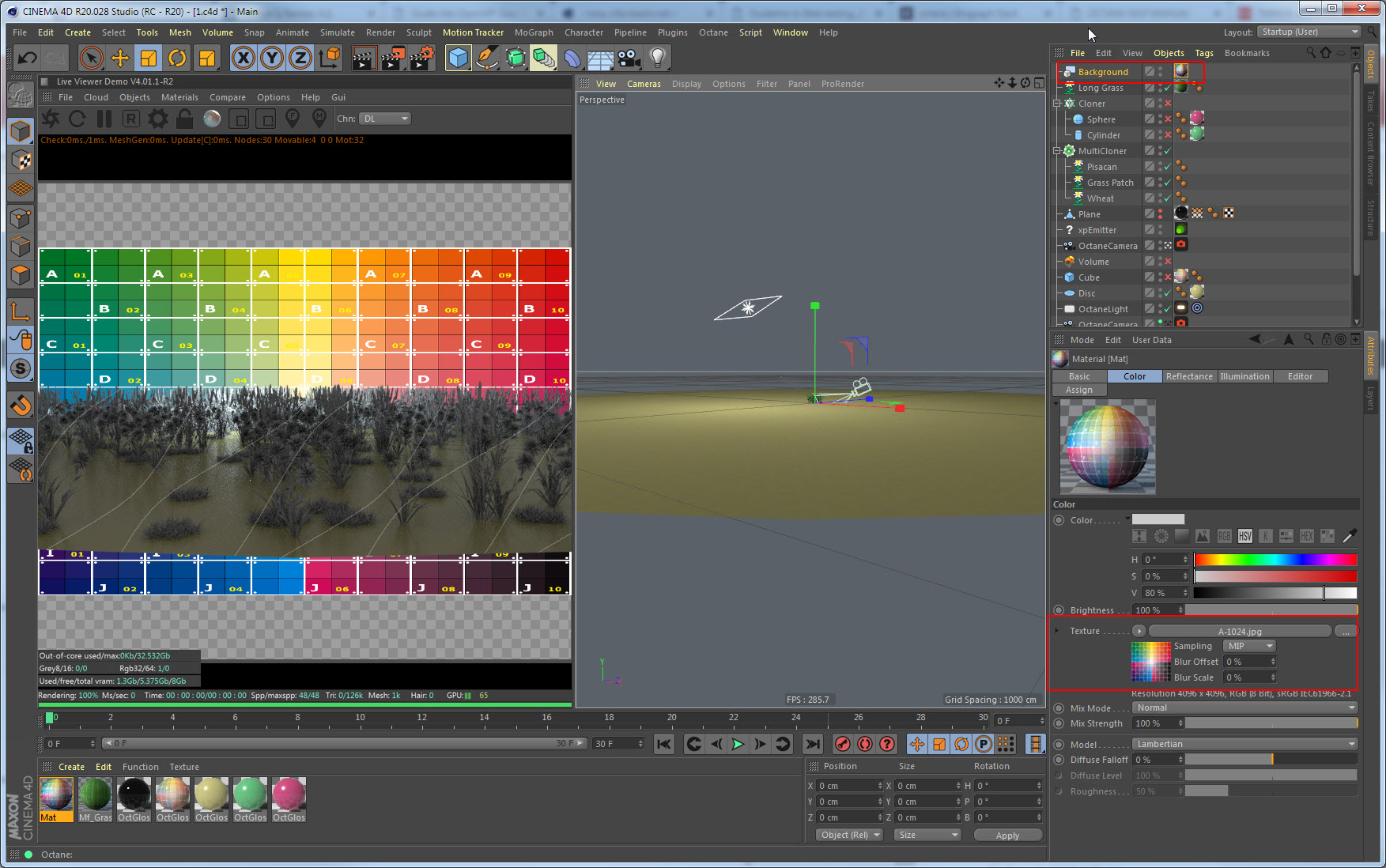
Task: Switch color mode to RGB
Action: click(1224, 536)
